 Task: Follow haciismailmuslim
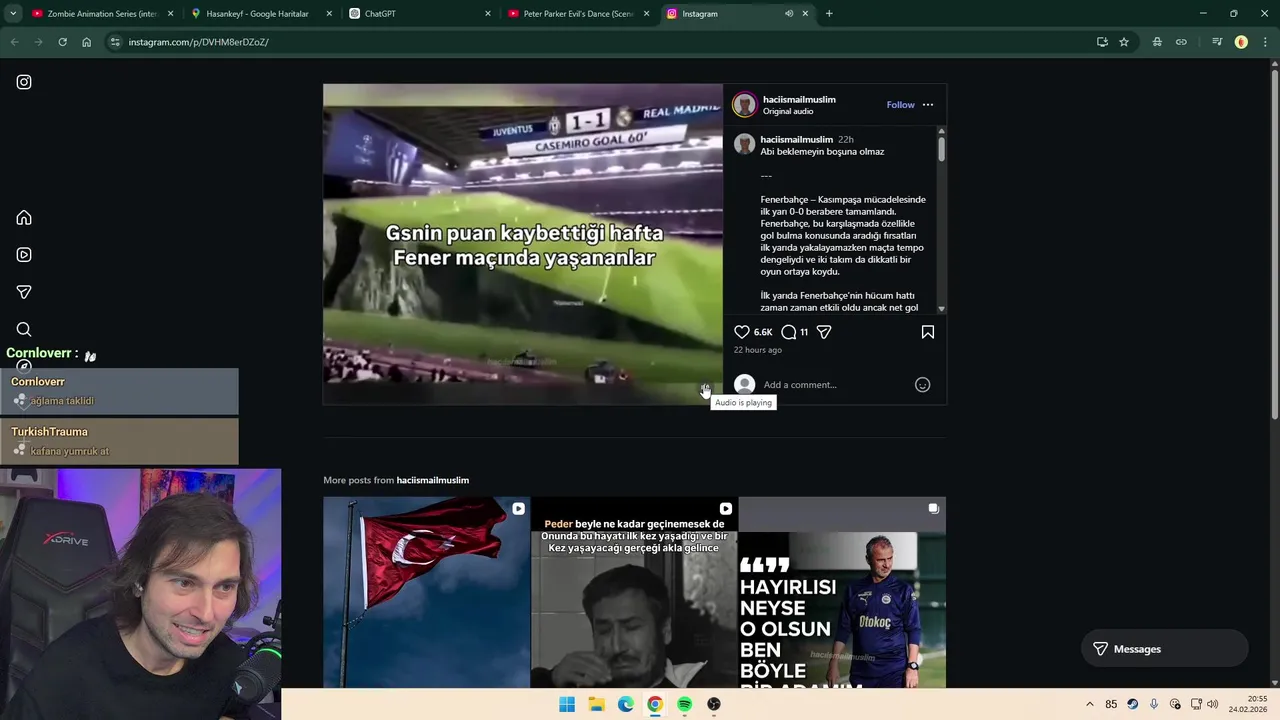(x=900, y=105)
